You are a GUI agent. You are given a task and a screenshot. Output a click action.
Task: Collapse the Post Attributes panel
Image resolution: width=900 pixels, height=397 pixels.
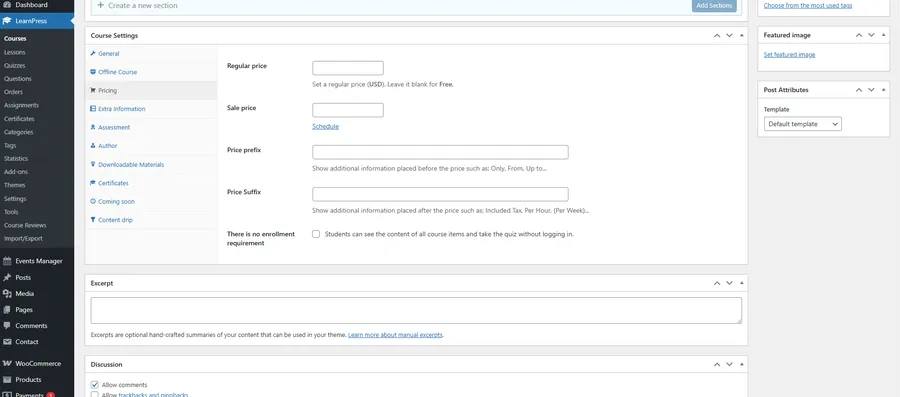[883, 90]
